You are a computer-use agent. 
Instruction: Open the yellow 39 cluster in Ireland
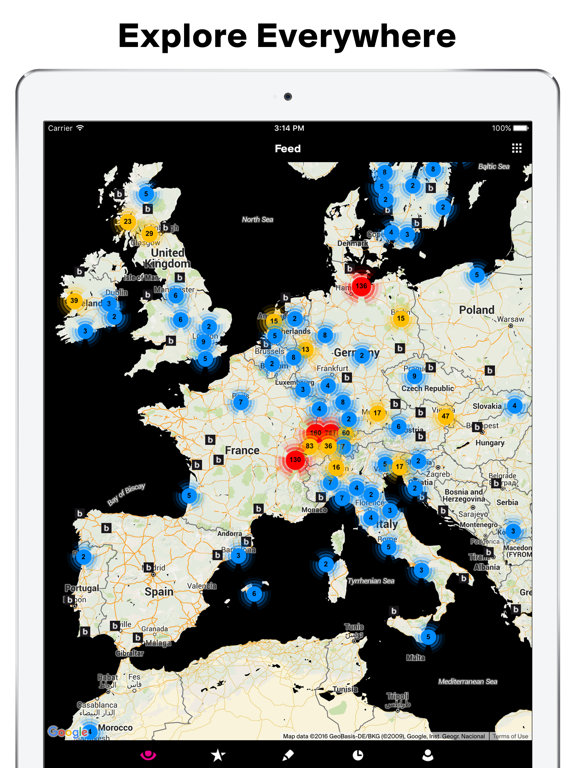pos(74,301)
